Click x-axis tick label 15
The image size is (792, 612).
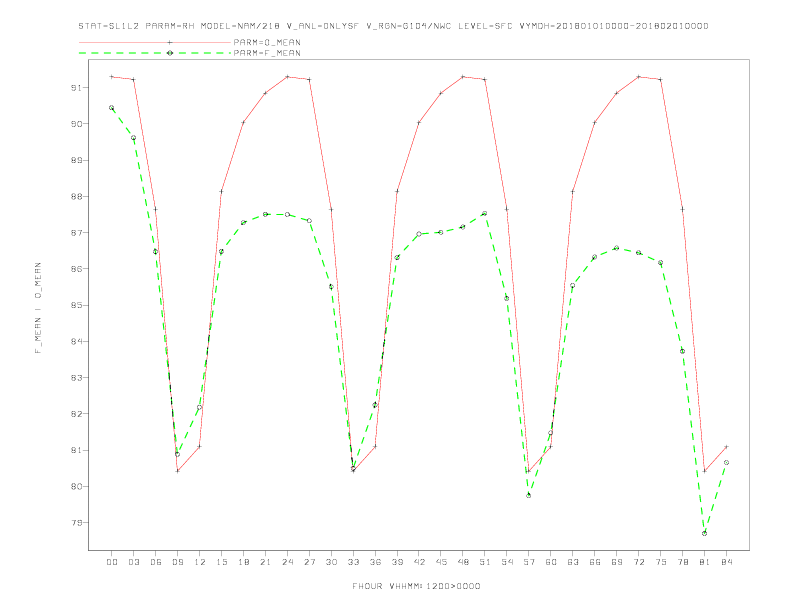coord(221,562)
